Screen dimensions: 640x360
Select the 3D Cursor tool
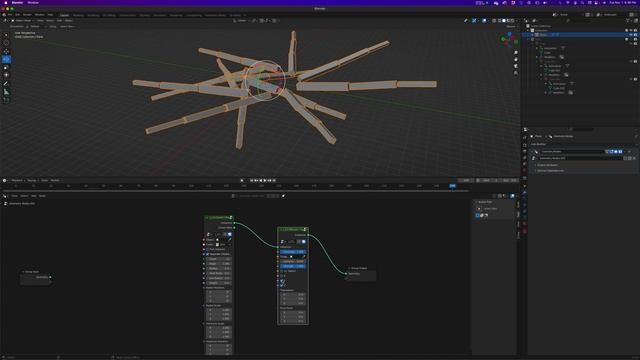tap(6, 43)
